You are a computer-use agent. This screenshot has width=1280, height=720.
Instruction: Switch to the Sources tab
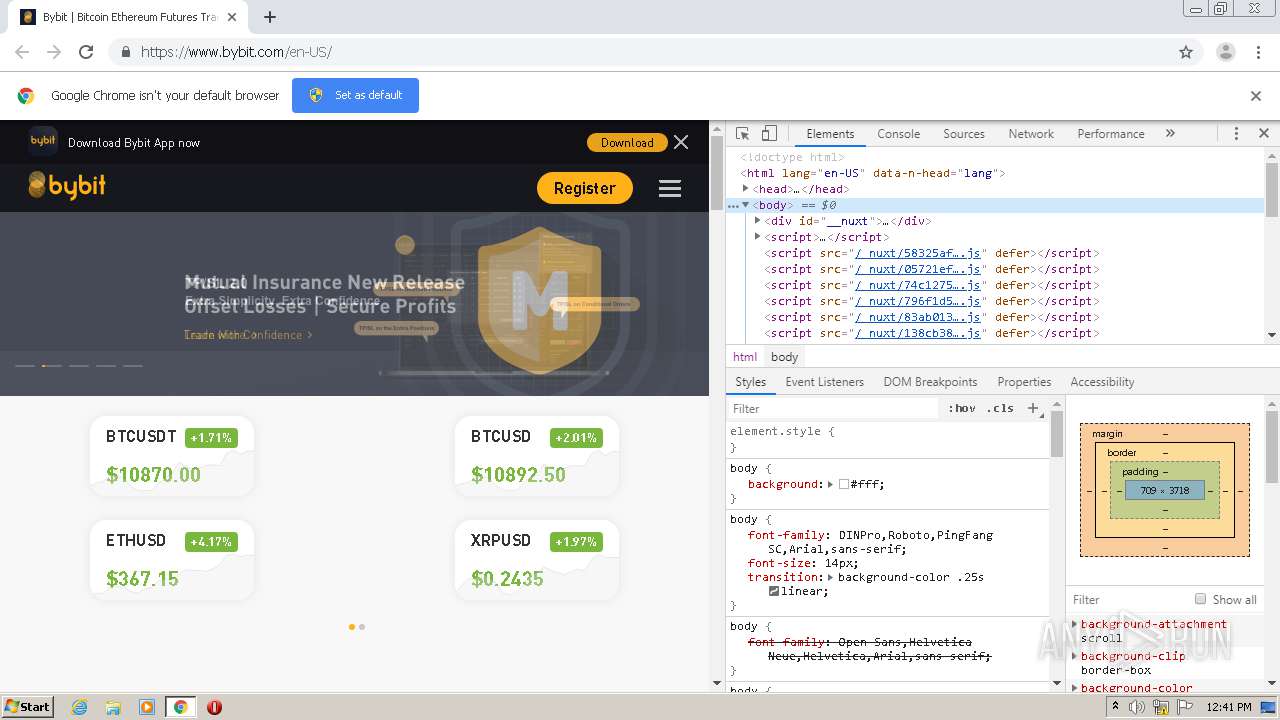964,133
